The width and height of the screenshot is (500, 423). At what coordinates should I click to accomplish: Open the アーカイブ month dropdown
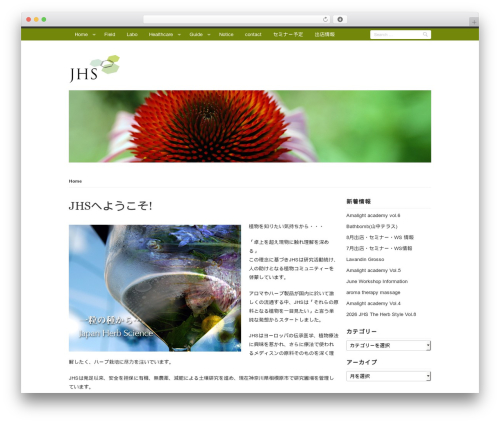tap(388, 376)
